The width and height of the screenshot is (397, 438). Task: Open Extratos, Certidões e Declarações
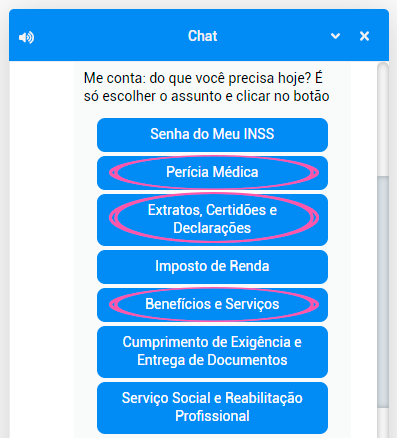(212, 220)
